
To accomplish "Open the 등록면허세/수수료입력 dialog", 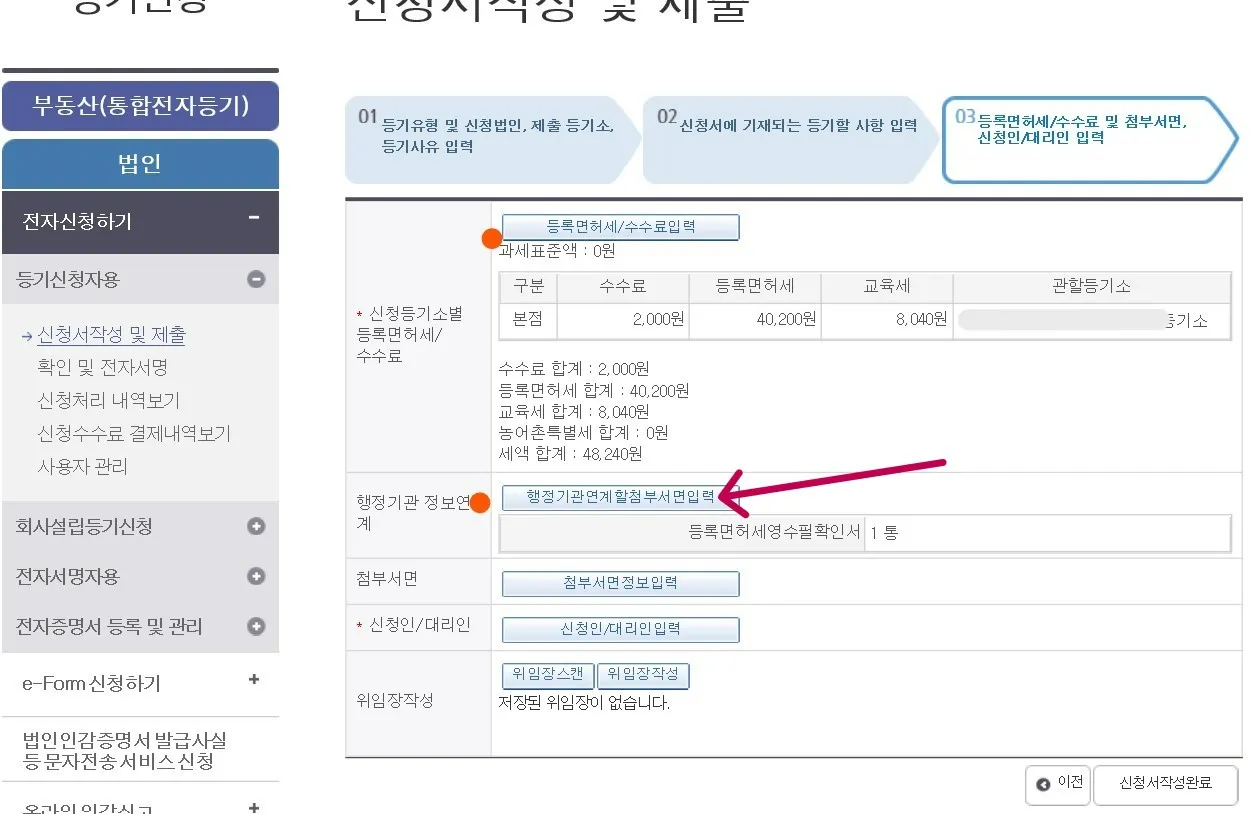I will 619,227.
